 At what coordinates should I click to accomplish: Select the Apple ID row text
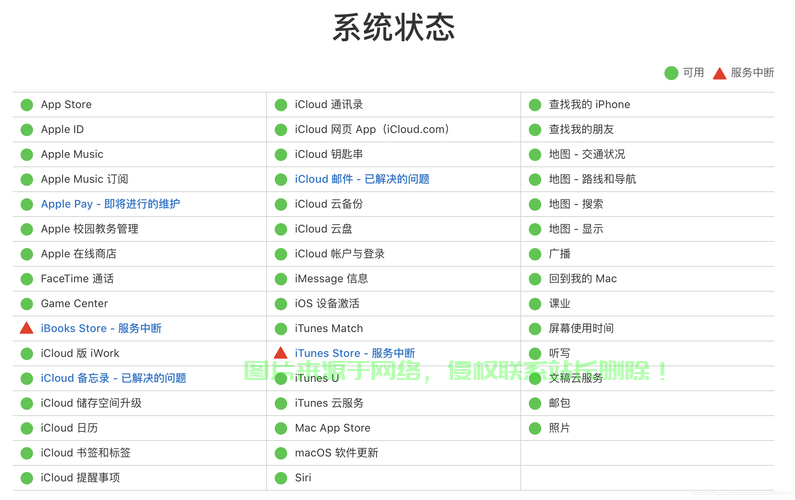[62, 129]
